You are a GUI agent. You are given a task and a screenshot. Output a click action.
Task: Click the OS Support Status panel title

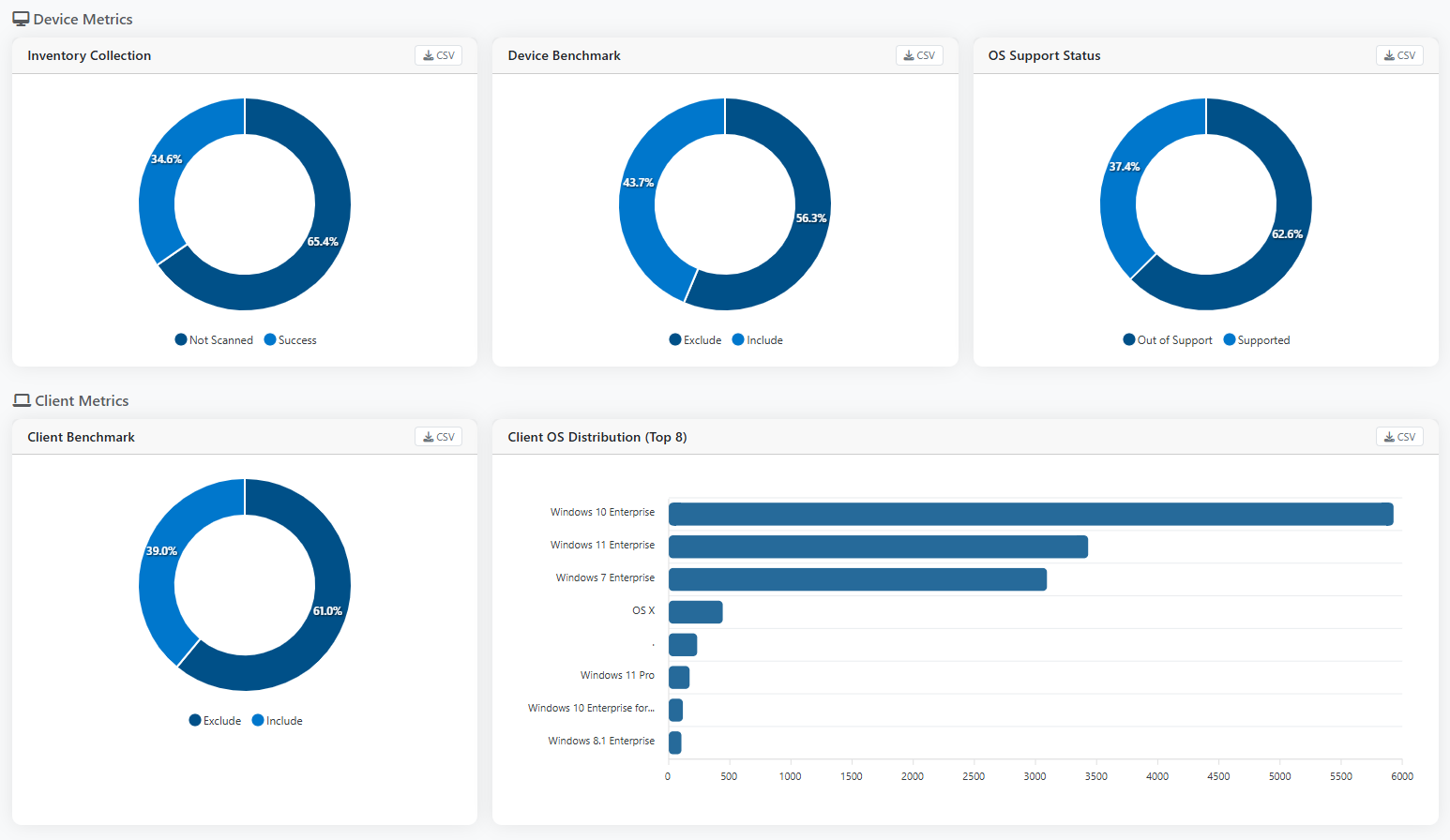point(1044,55)
